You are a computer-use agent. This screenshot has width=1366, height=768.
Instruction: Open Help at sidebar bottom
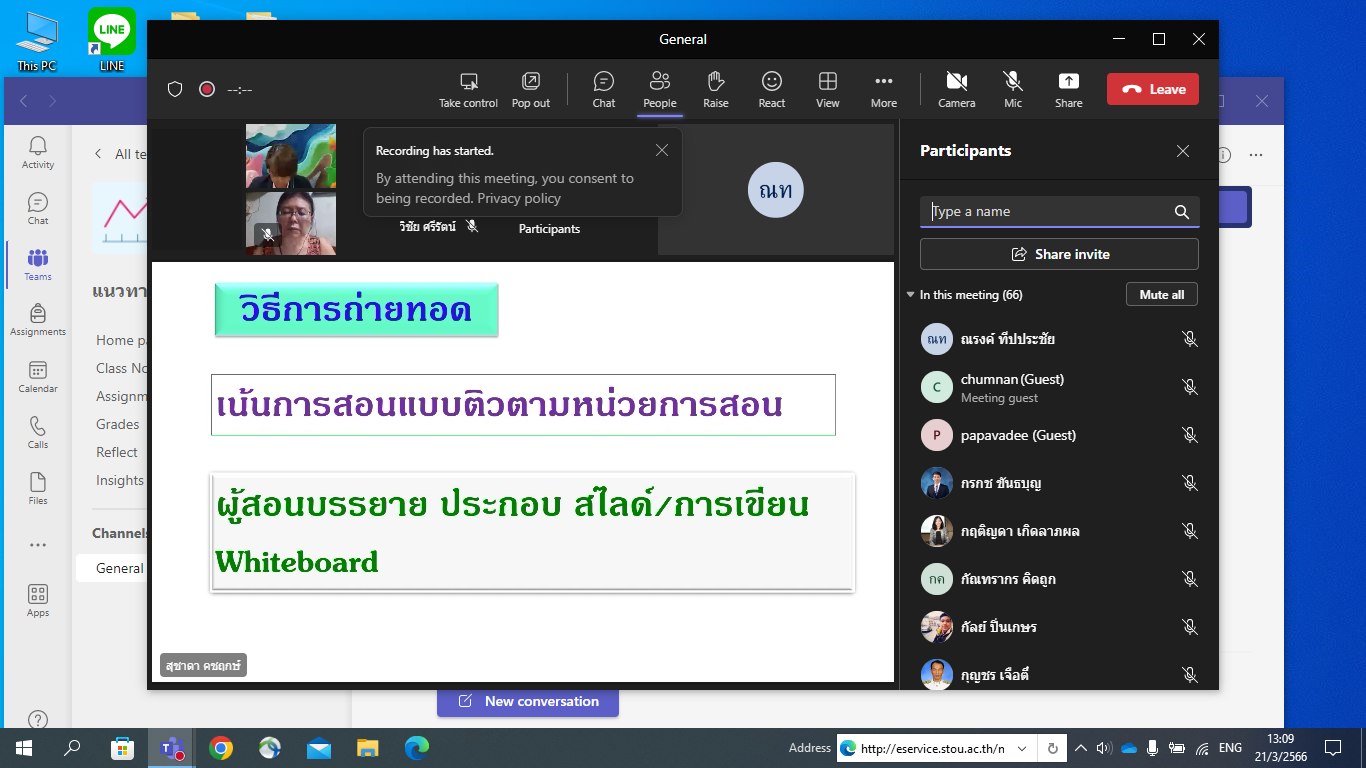(38, 719)
